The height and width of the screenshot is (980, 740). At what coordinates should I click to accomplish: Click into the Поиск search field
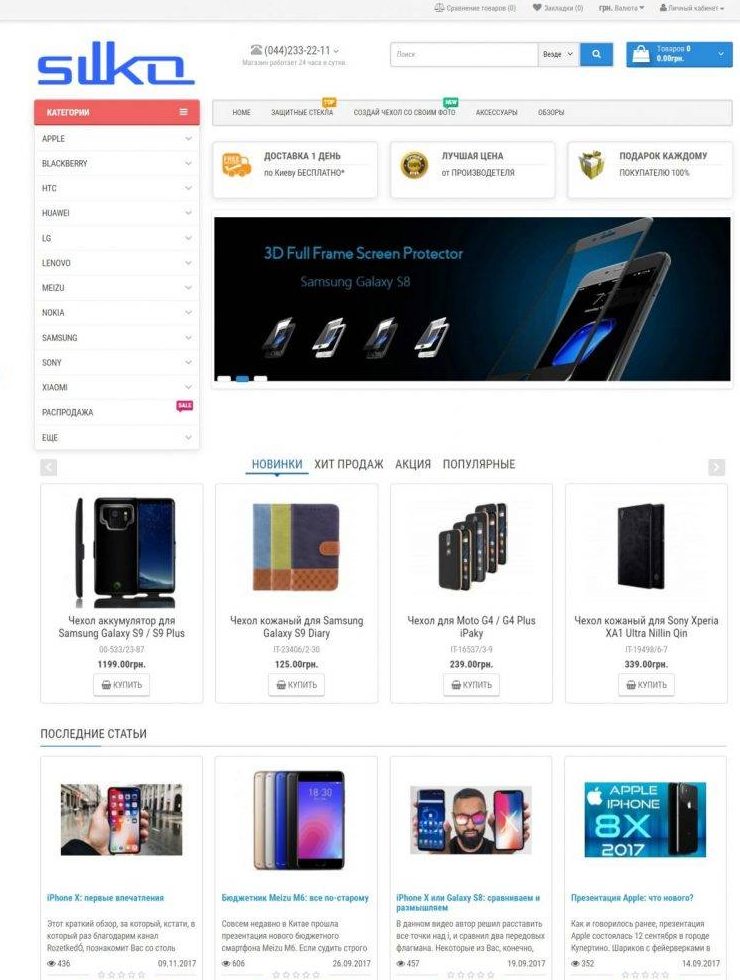(464, 54)
